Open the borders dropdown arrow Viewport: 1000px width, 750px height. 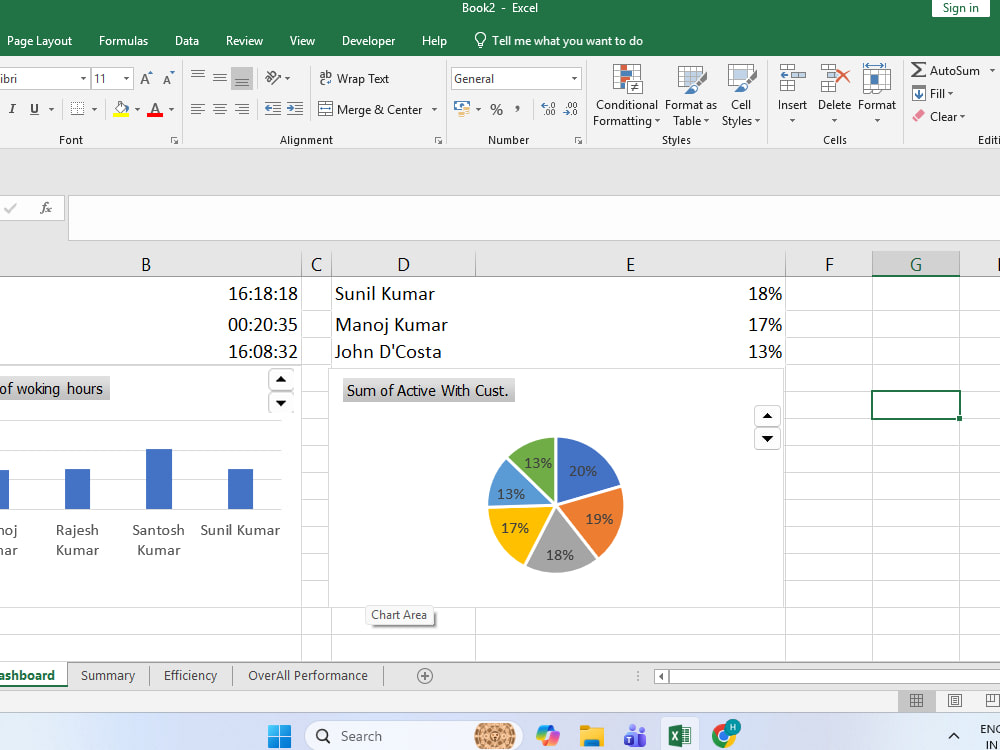click(x=94, y=110)
